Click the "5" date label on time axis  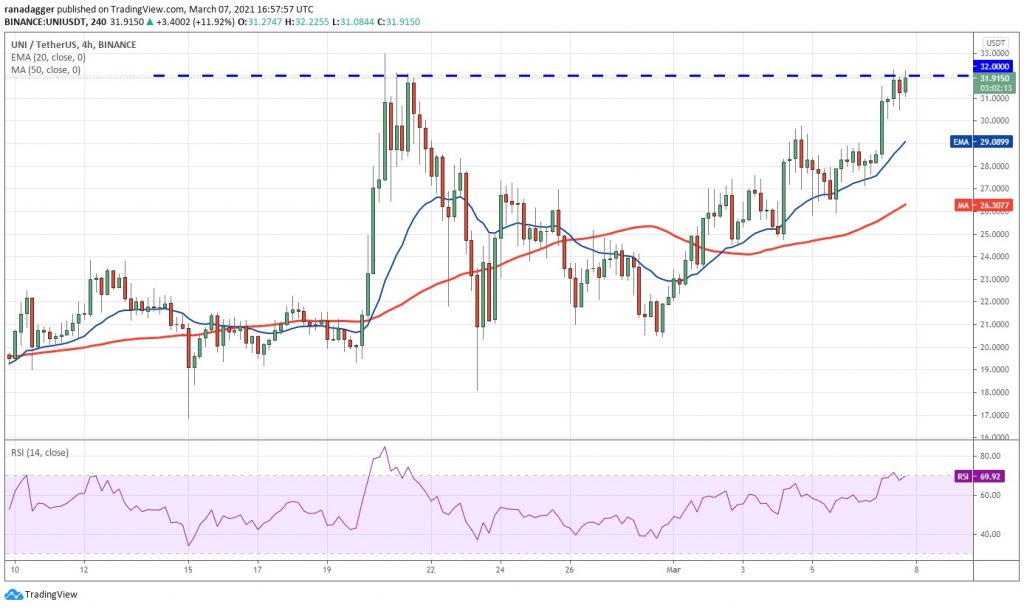[812, 569]
